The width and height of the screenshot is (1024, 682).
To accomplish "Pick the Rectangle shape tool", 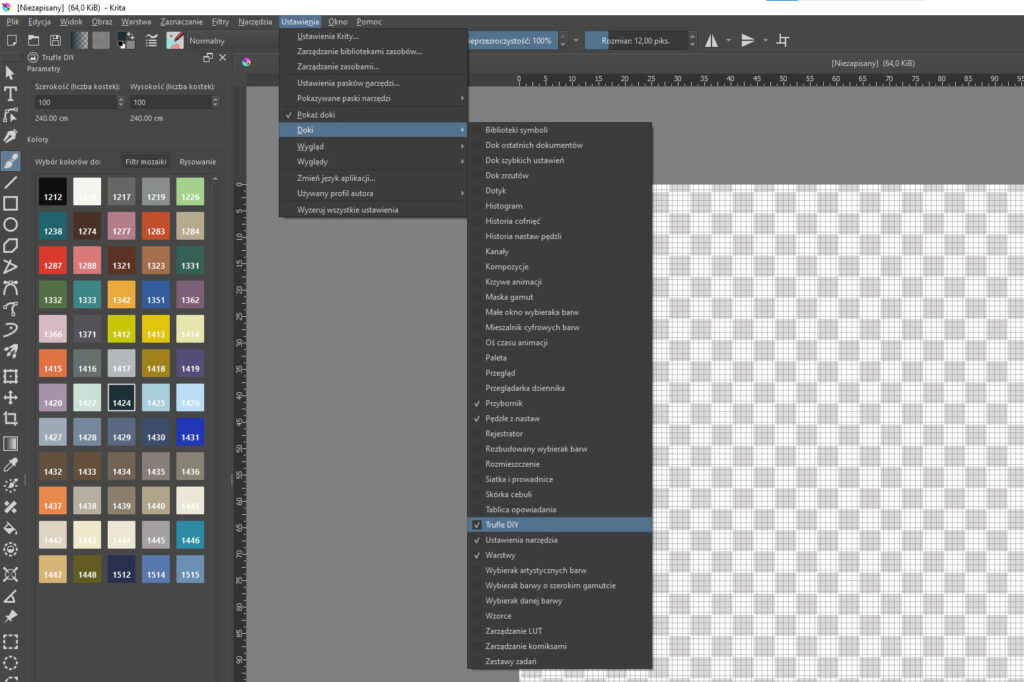I will [11, 203].
